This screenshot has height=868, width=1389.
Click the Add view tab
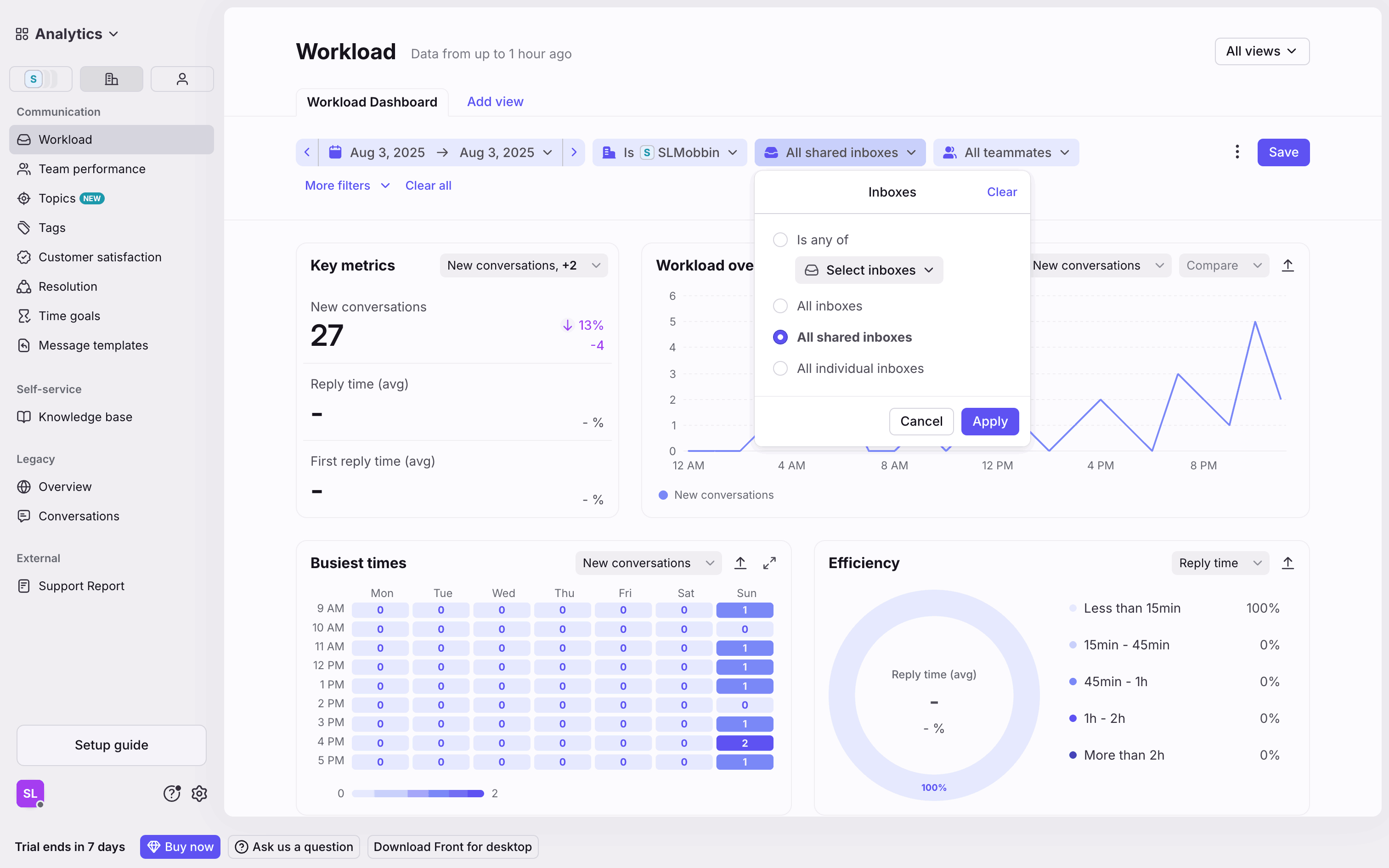495,101
